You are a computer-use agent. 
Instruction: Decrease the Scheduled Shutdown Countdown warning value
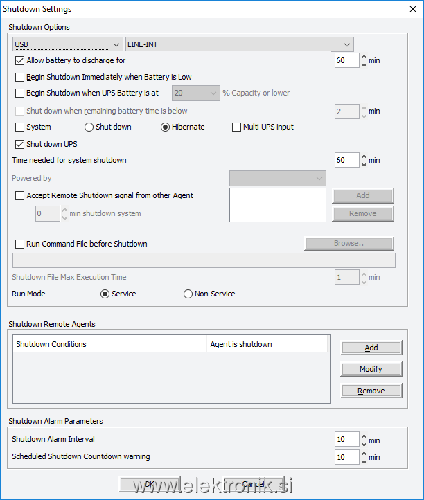[x=364, y=460]
